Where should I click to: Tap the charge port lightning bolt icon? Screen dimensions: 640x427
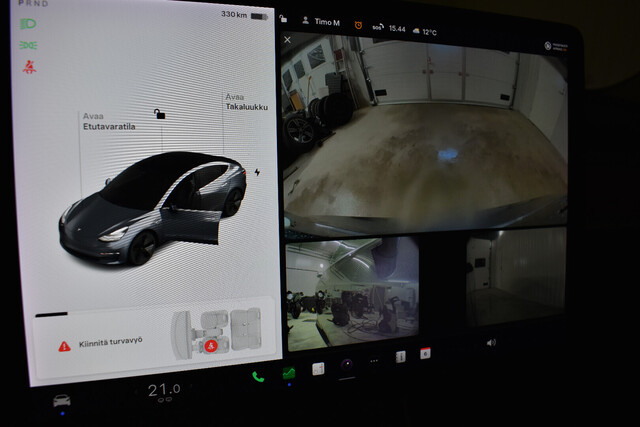point(258,171)
